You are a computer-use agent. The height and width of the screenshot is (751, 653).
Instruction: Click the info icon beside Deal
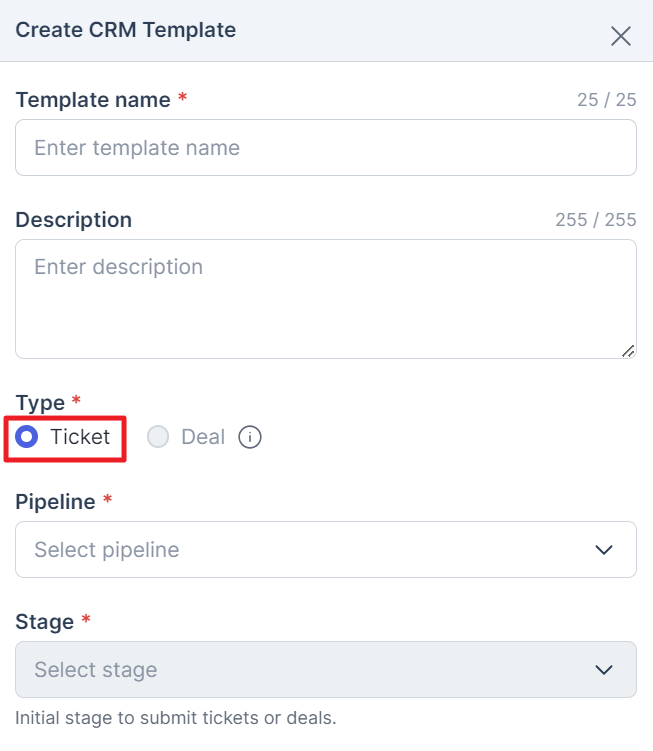[250, 437]
